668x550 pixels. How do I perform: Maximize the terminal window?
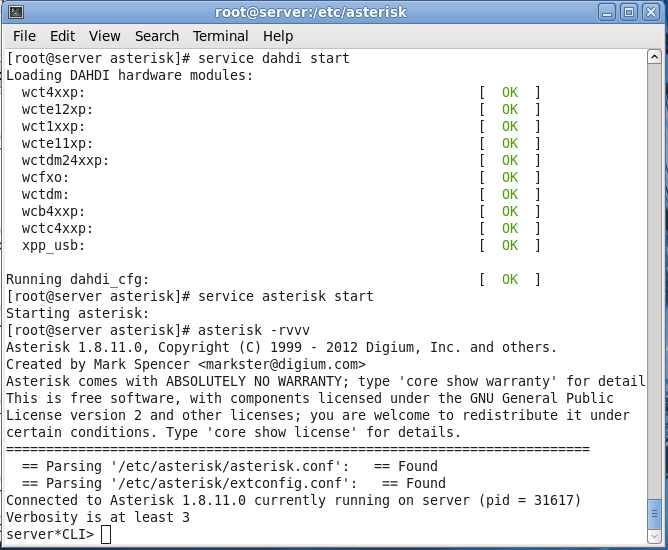click(628, 12)
